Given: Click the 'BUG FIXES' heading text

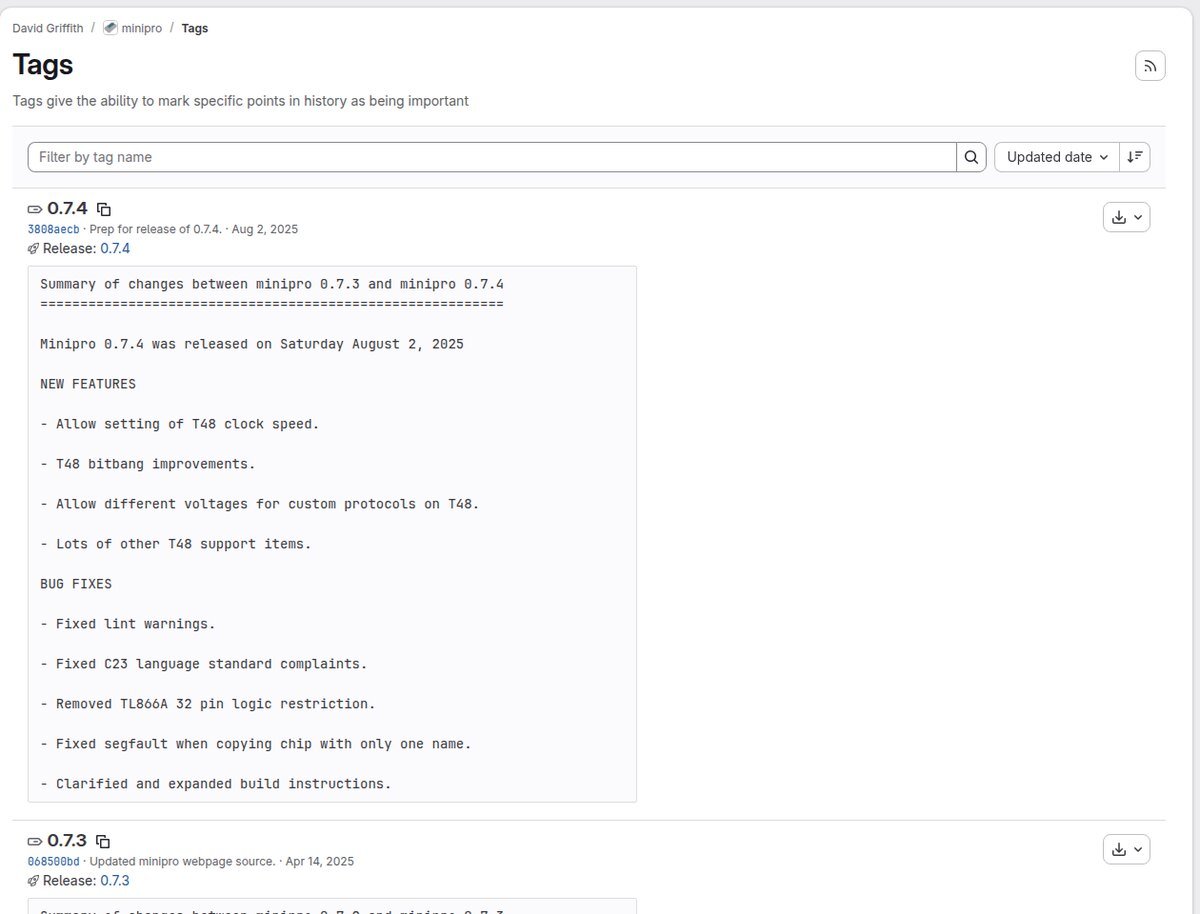Looking at the screenshot, I should [76, 584].
